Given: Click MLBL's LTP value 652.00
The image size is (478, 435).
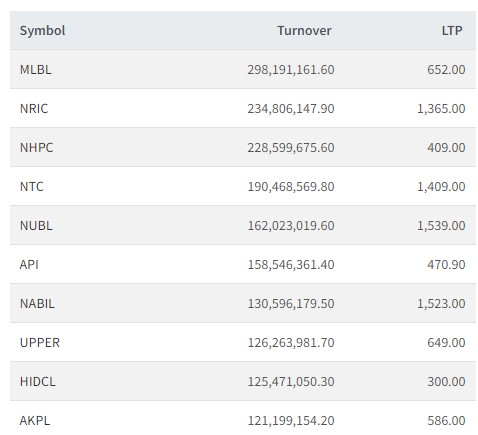Looking at the screenshot, I should pos(446,70).
